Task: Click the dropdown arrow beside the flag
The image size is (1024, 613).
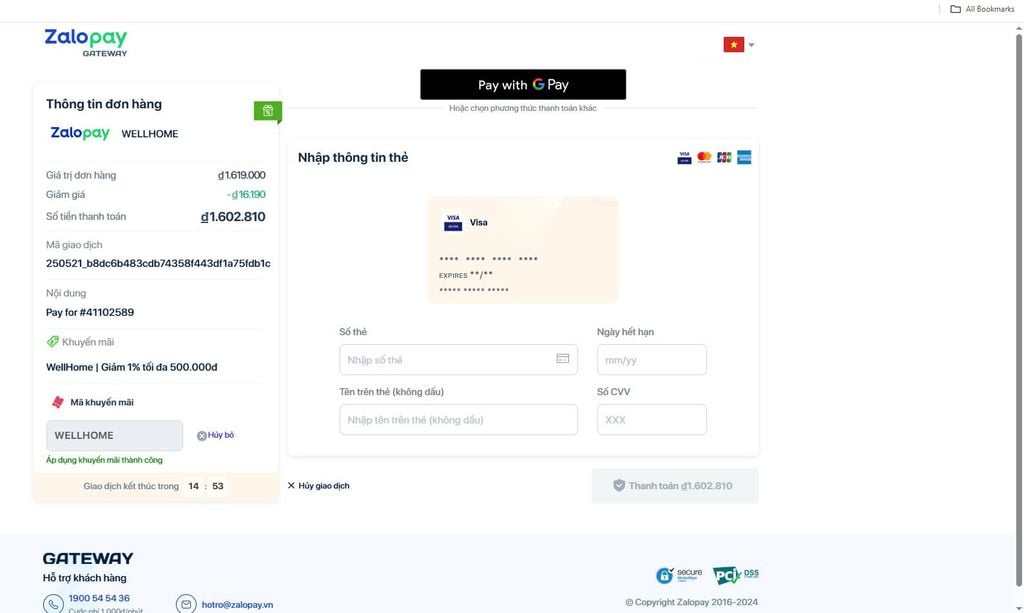Action: 751,45
